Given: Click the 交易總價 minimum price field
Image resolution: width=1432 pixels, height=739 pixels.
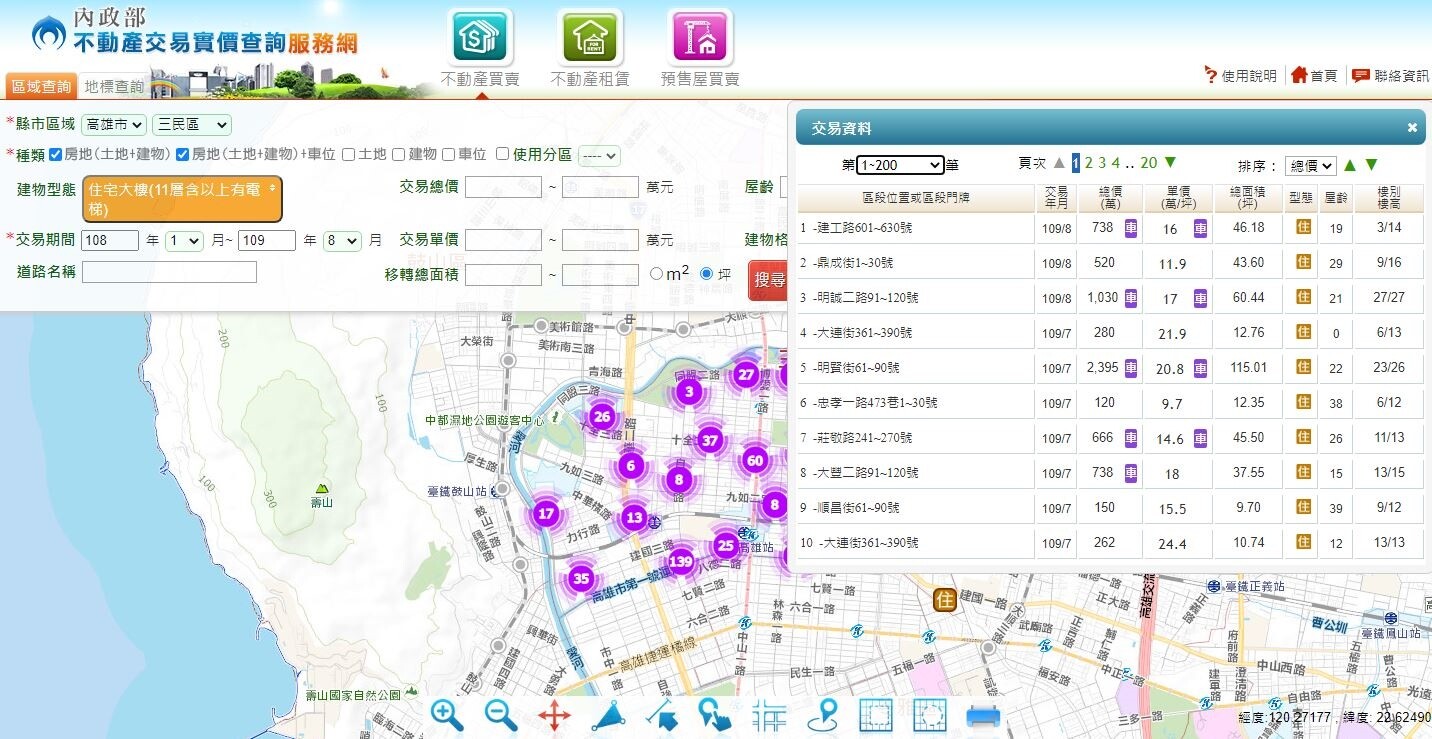Looking at the screenshot, I should (x=503, y=187).
